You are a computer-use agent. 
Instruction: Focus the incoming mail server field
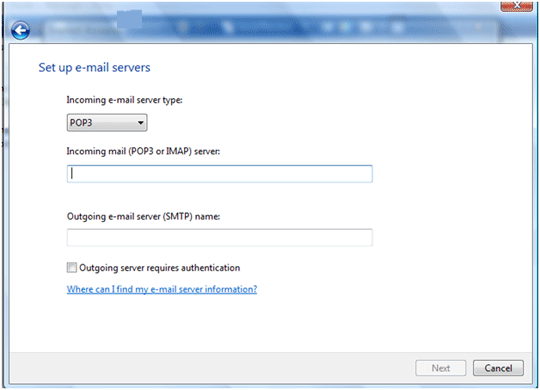click(x=220, y=174)
